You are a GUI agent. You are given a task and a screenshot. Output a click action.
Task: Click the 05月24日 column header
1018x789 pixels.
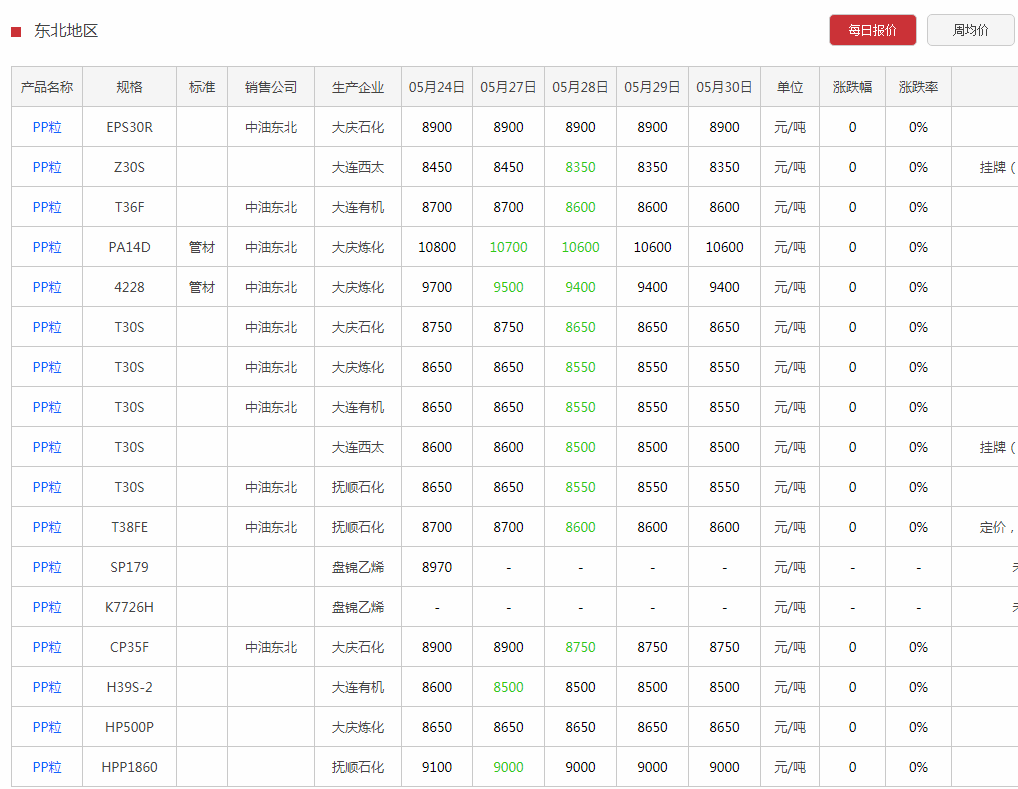[437, 87]
